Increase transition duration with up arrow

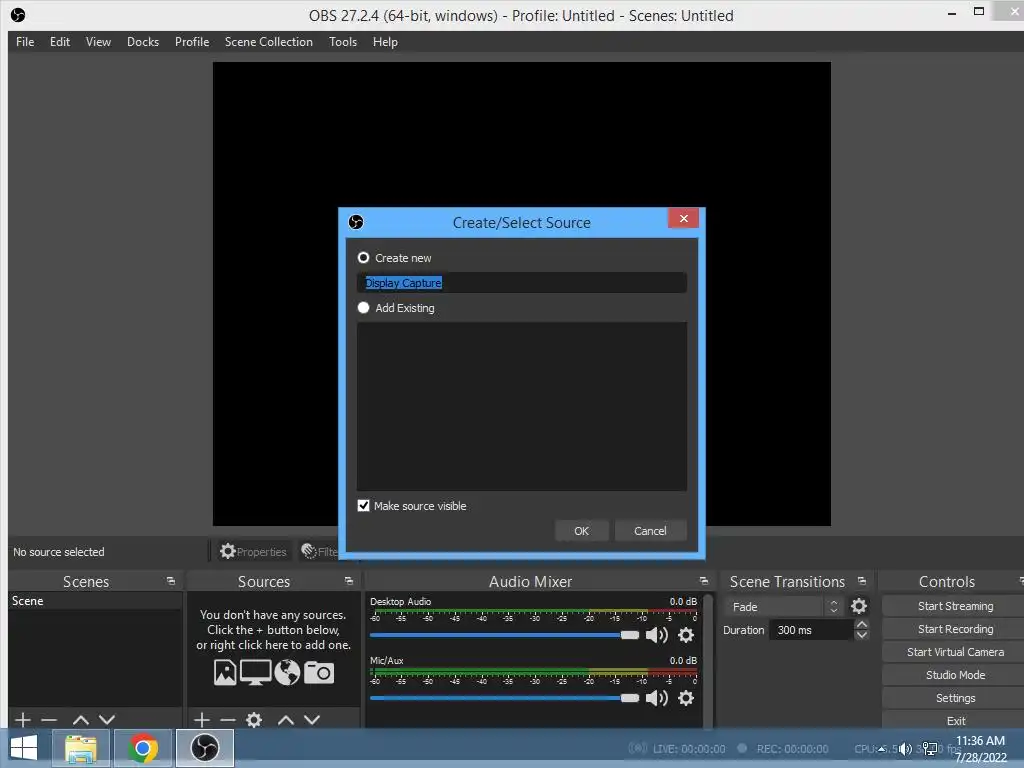(862, 625)
